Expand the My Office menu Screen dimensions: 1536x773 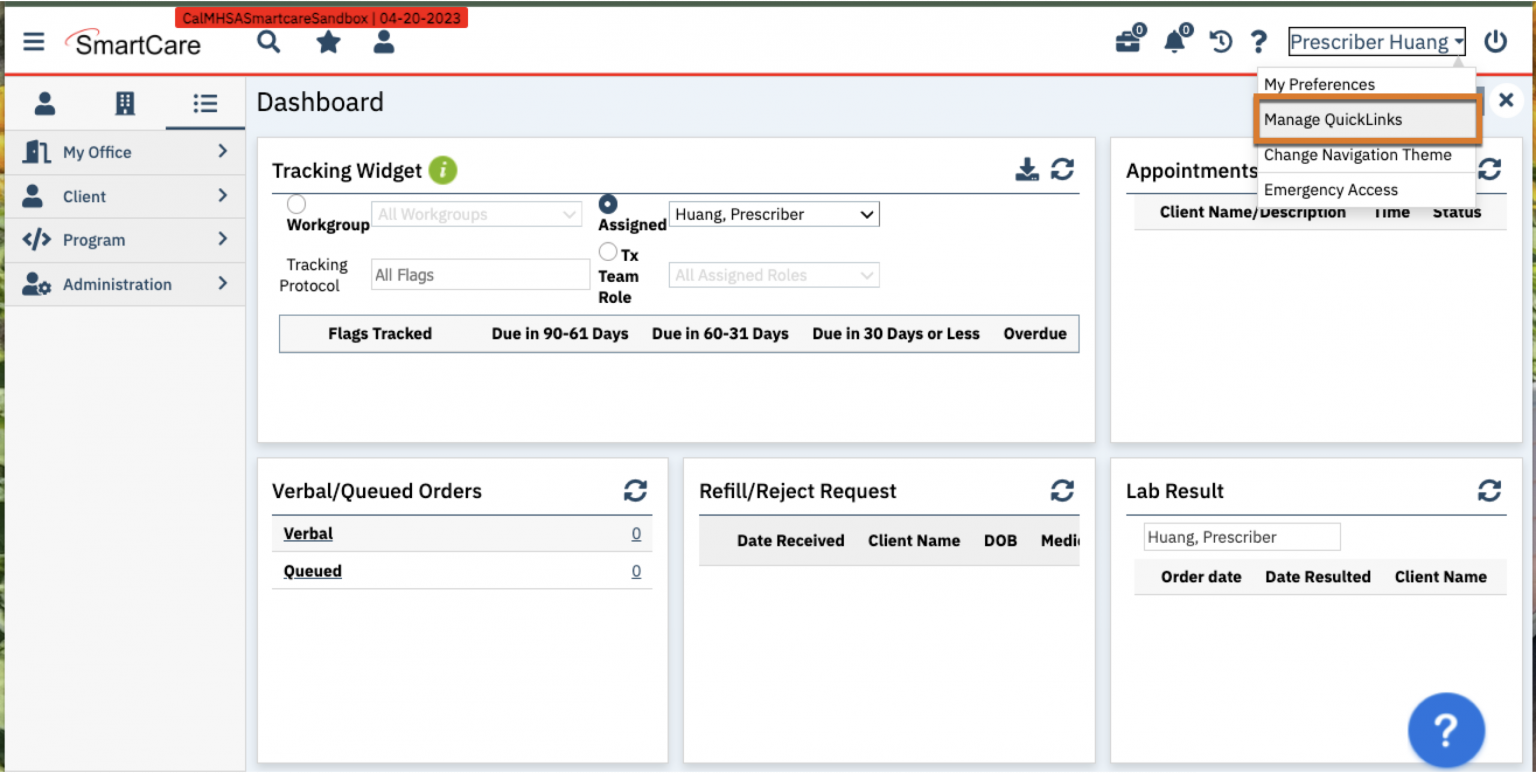(125, 152)
